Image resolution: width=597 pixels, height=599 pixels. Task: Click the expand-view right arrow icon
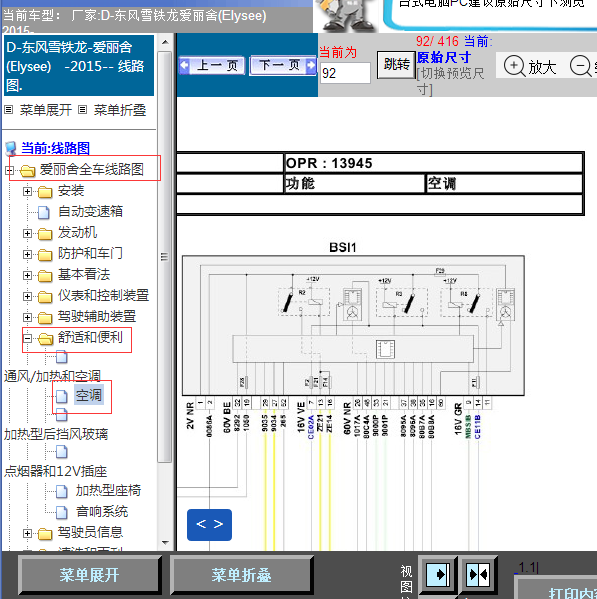438,574
